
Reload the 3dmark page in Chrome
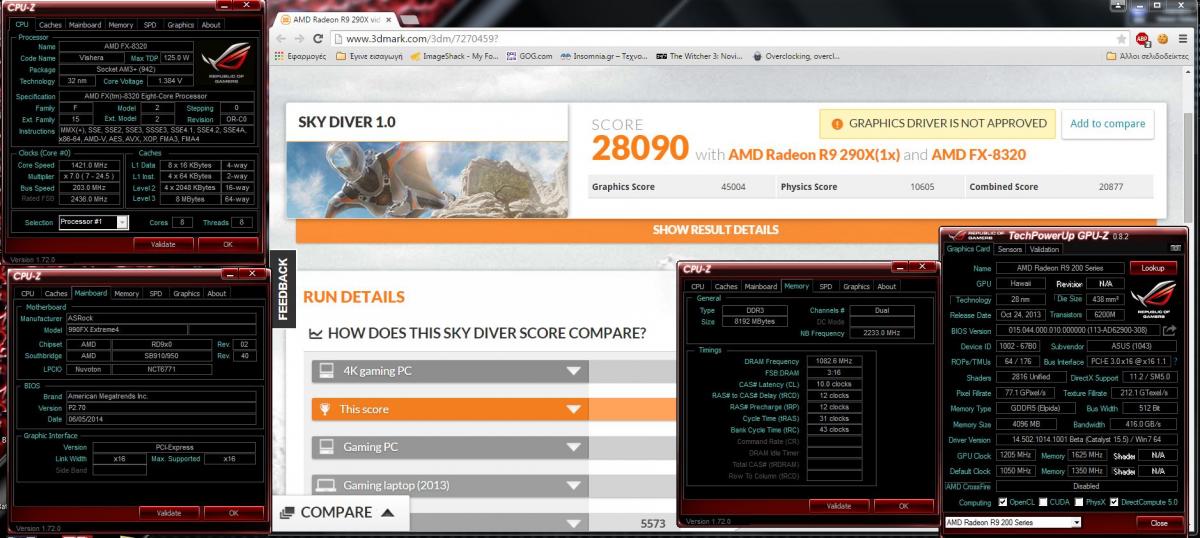pyautogui.click(x=318, y=38)
